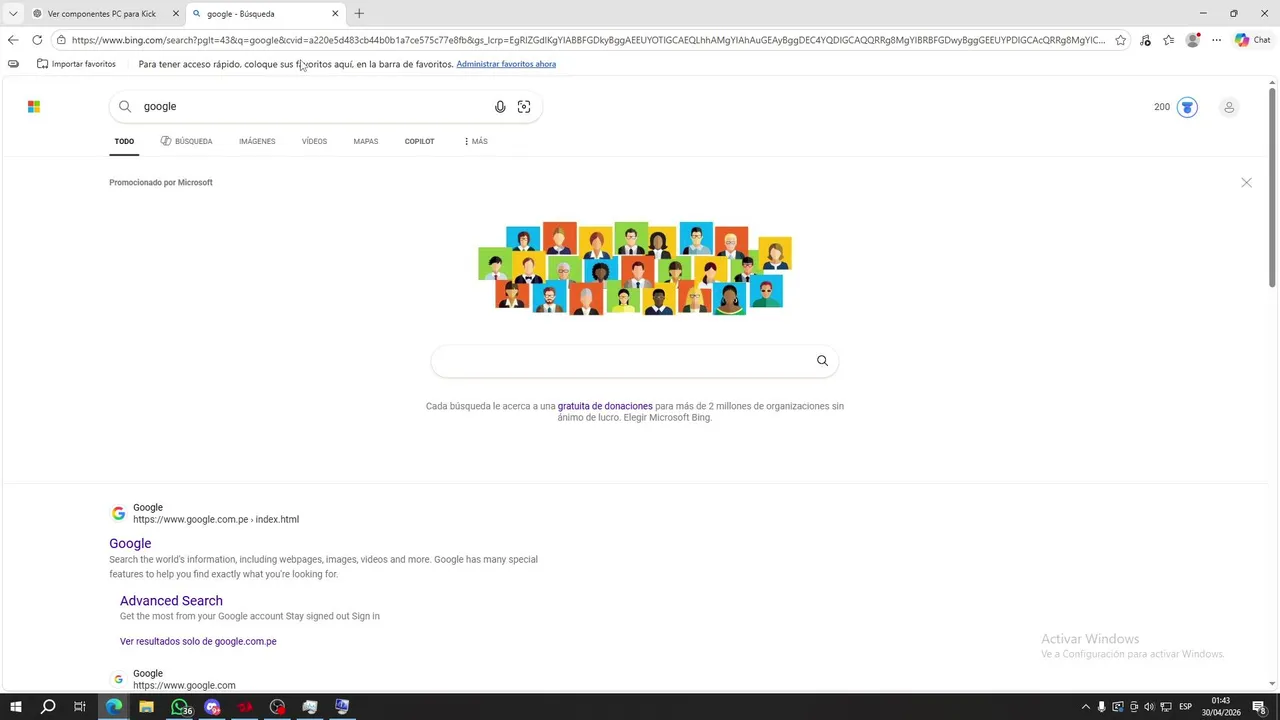Click the 'https://www.google.com' second result URL

pos(184,685)
